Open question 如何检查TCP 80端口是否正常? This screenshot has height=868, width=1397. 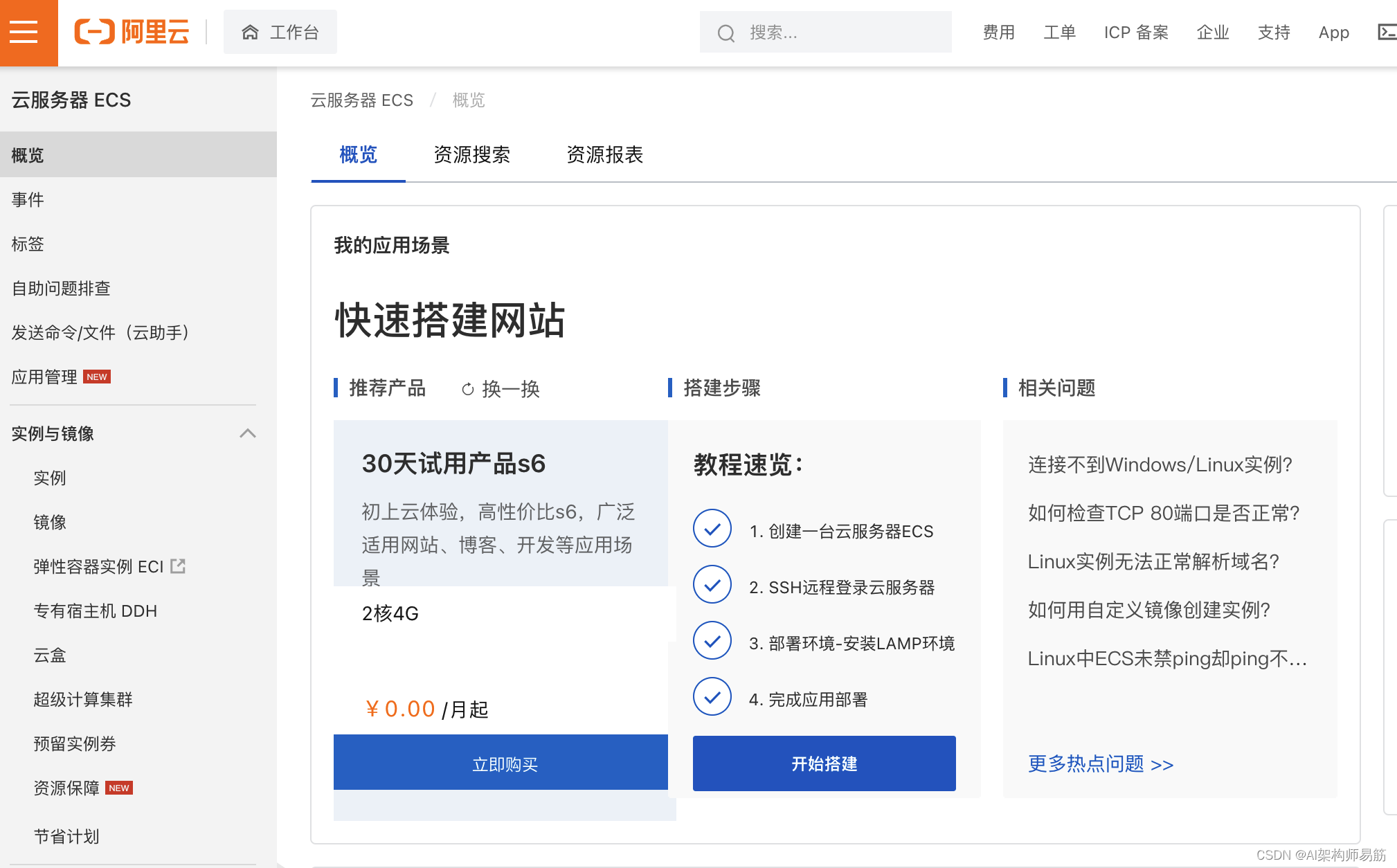1164,513
